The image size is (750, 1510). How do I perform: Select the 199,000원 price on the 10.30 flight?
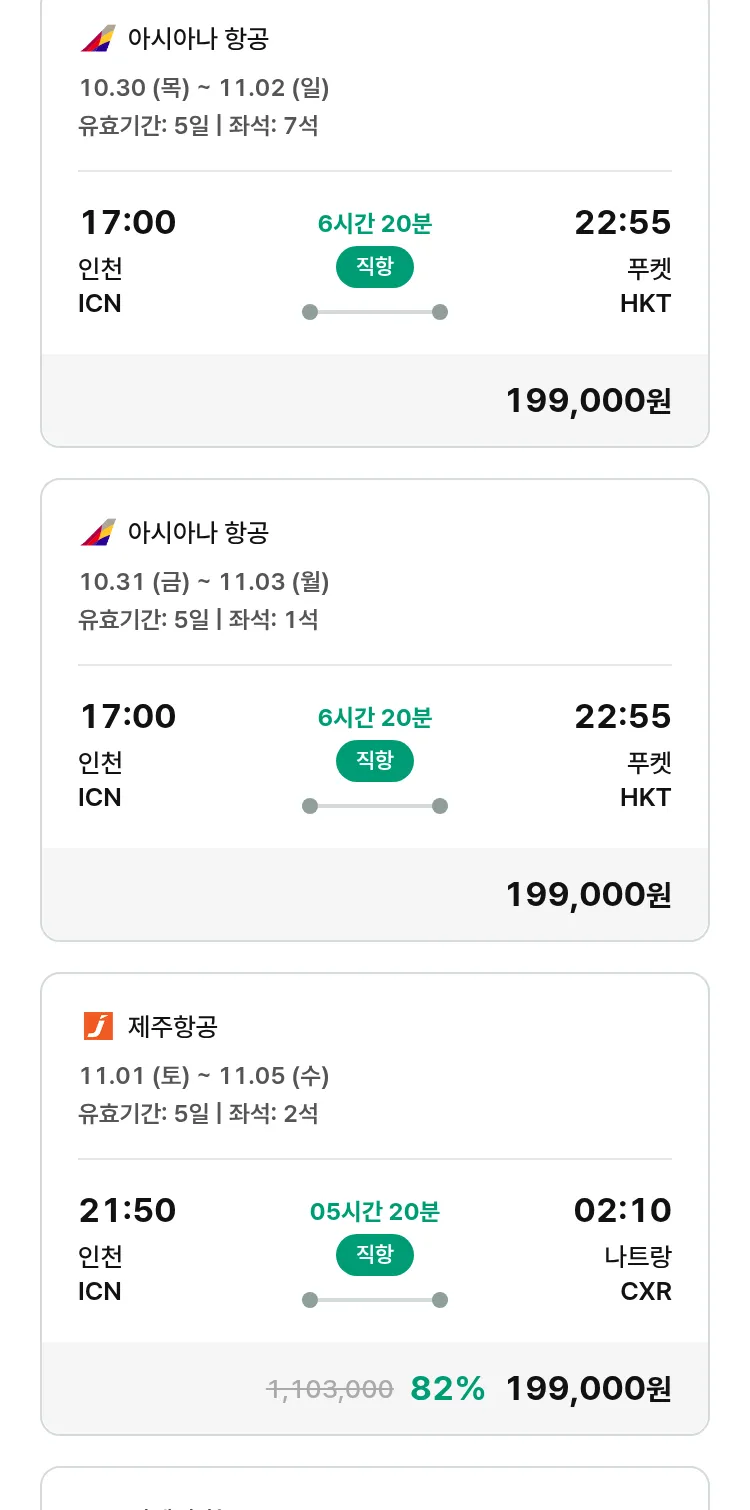point(588,401)
